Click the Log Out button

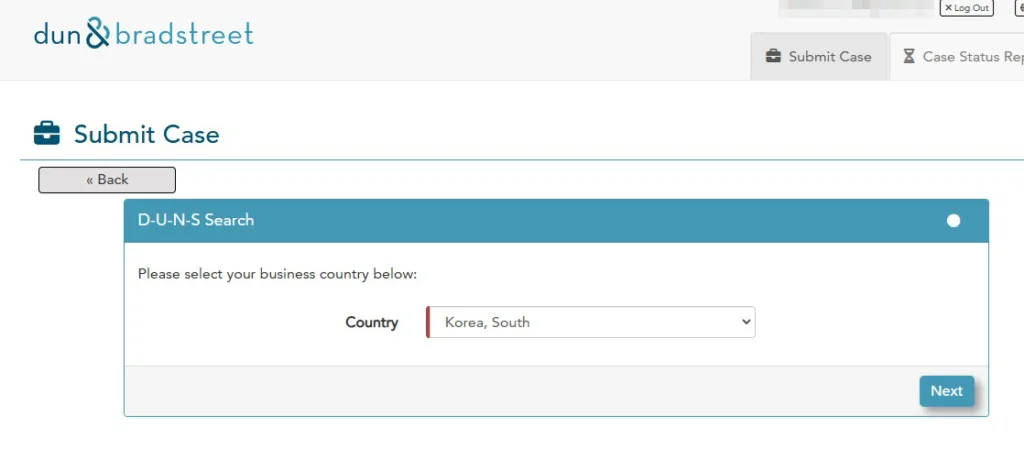tap(967, 8)
